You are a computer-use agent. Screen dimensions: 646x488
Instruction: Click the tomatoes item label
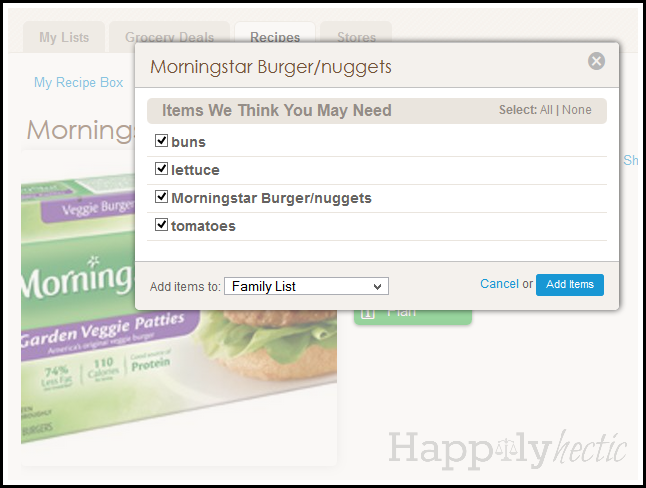203,226
